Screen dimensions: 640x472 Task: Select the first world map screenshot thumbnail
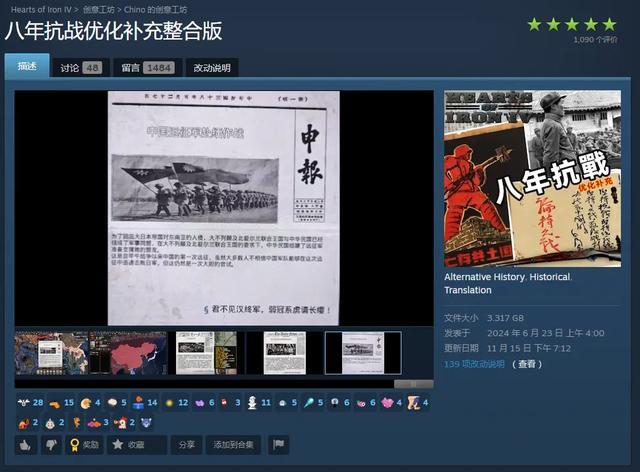pos(51,353)
